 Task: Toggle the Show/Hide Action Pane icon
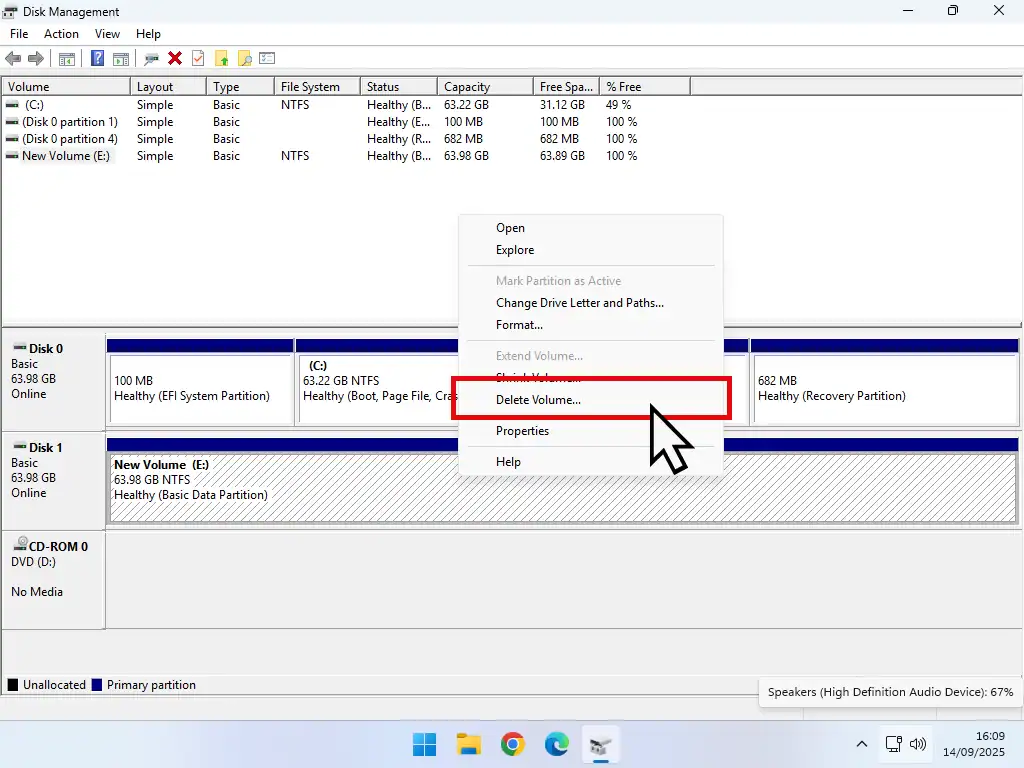[121, 59]
